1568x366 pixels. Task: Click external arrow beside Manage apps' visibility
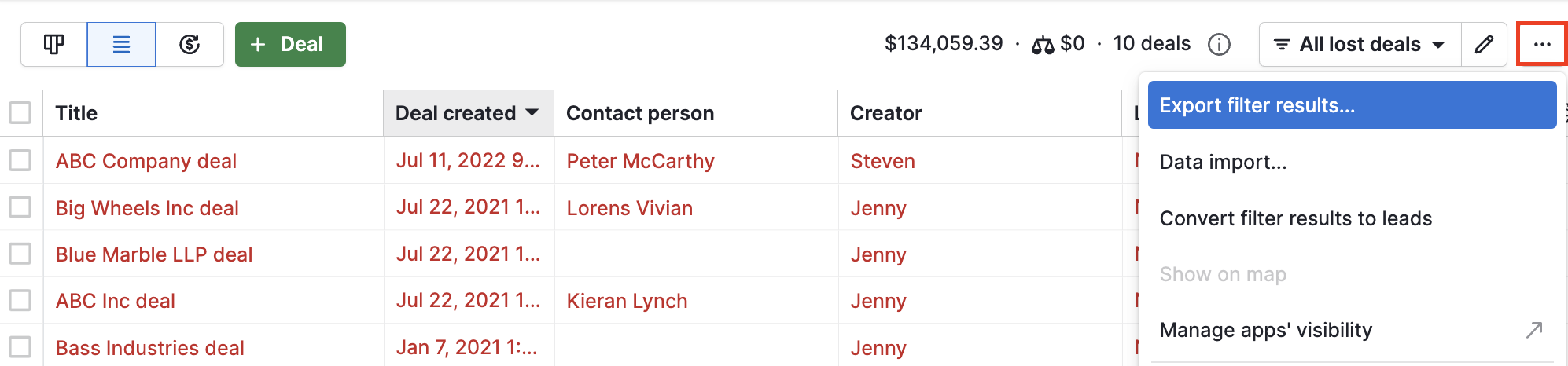pos(1533,330)
